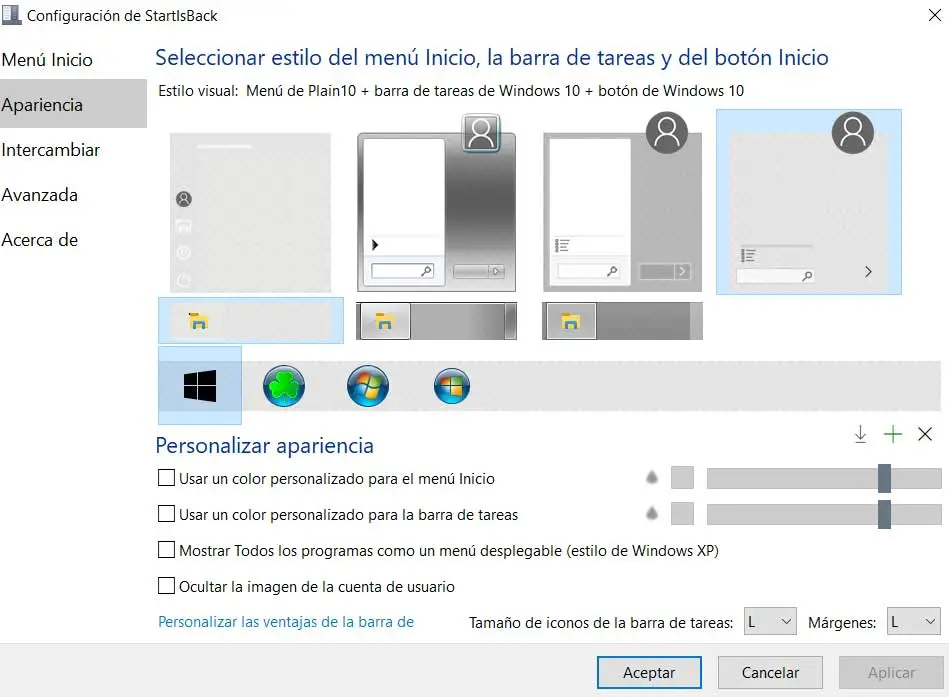
Task: Select the Apariencia section
Action: point(73,104)
